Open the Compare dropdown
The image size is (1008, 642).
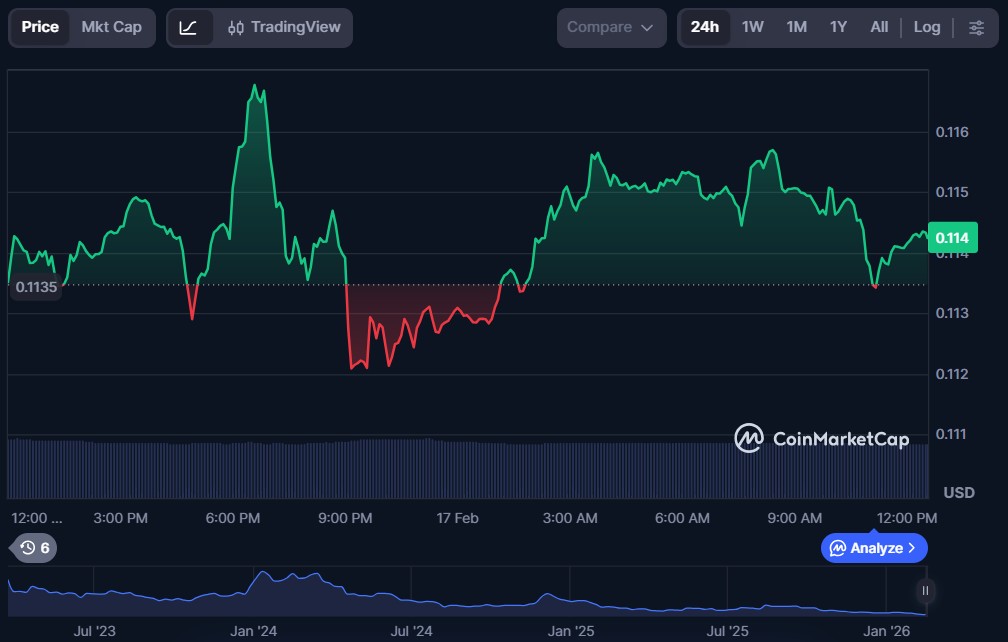[610, 27]
